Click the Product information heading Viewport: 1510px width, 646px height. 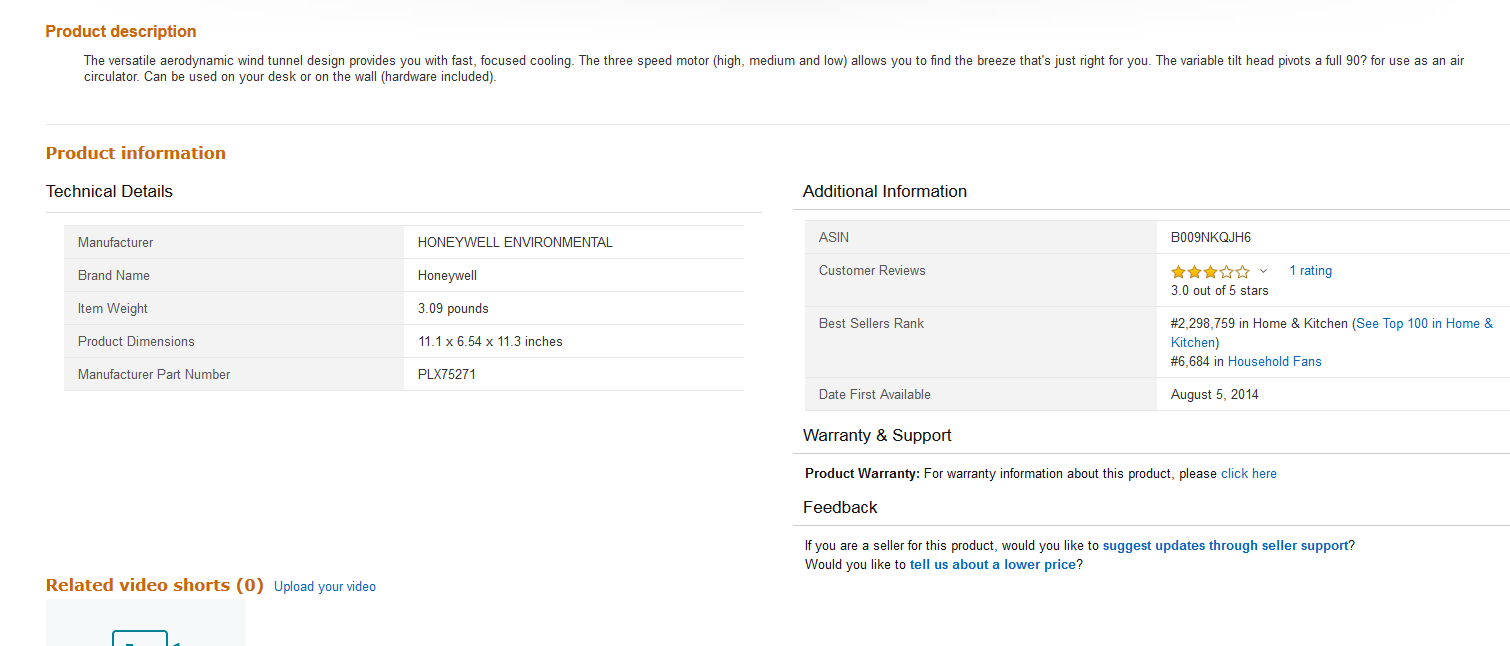tap(136, 153)
